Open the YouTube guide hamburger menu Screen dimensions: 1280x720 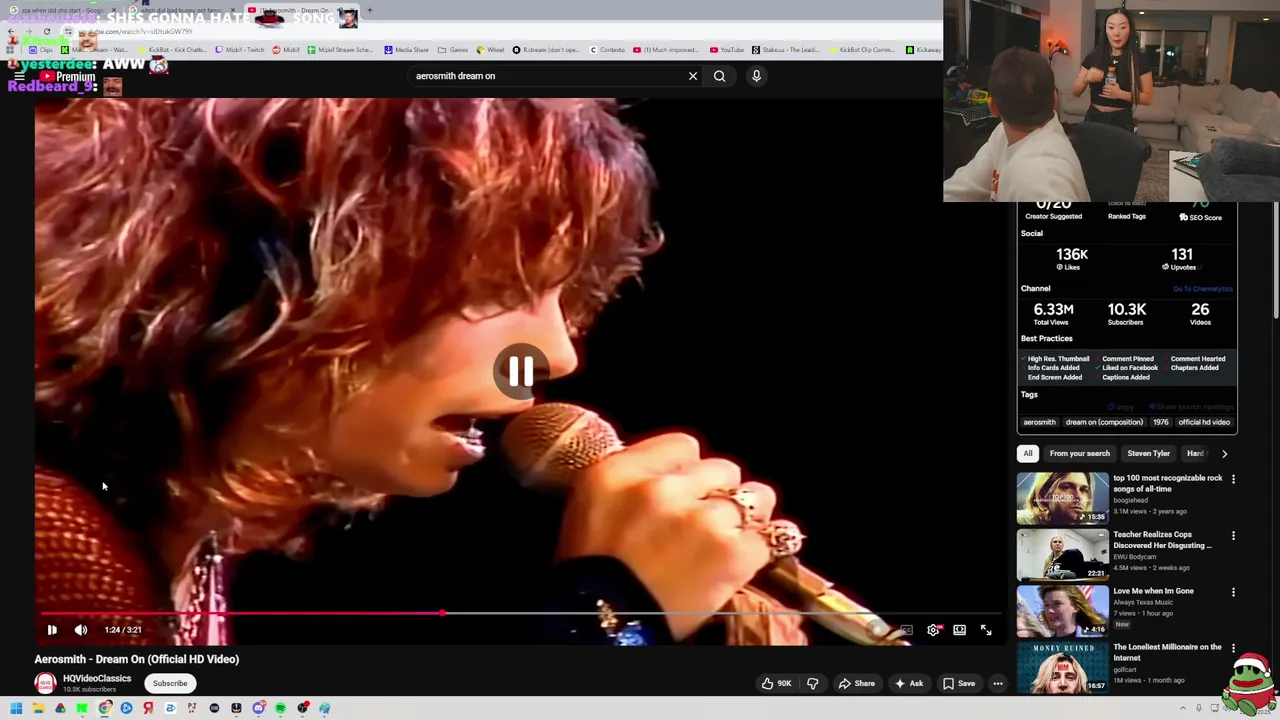click(x=17, y=77)
